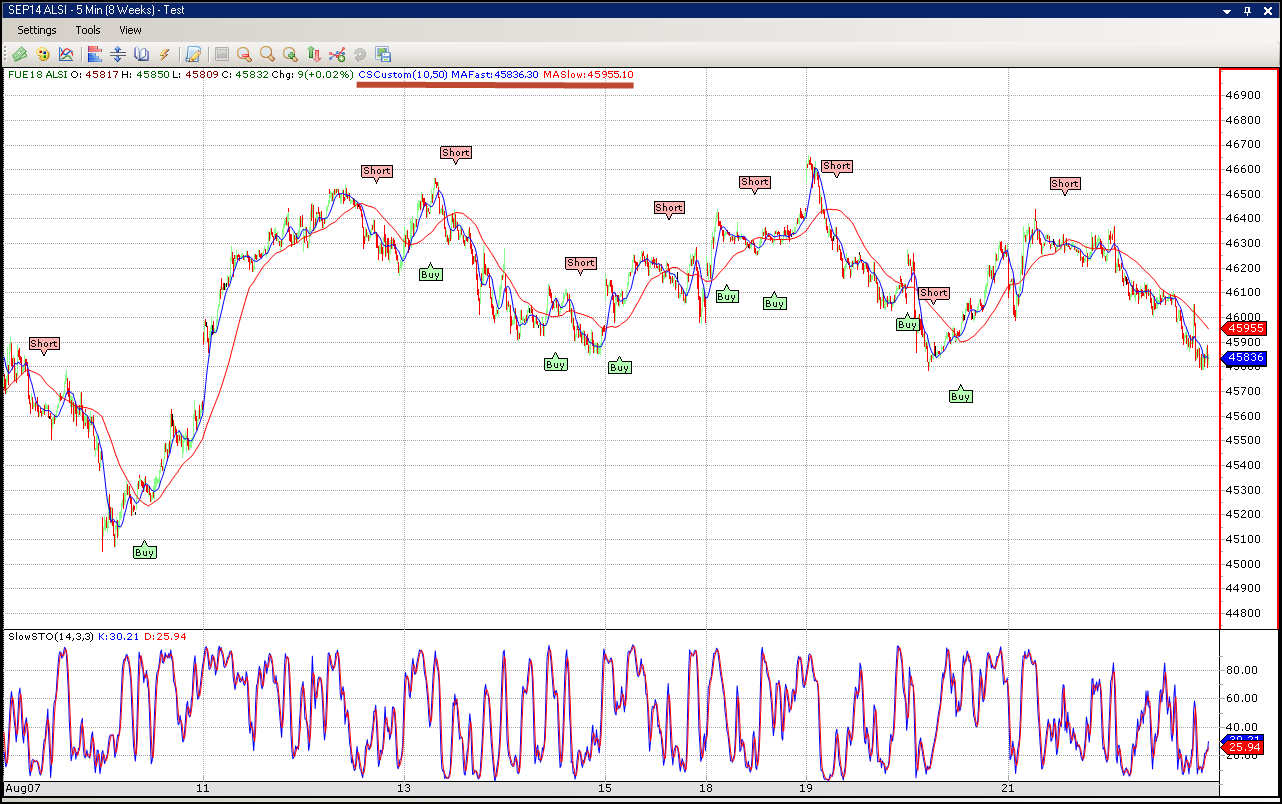Image resolution: width=1282 pixels, height=804 pixels.
Task: Click the plain magnifier zoom icon
Action: point(267,54)
